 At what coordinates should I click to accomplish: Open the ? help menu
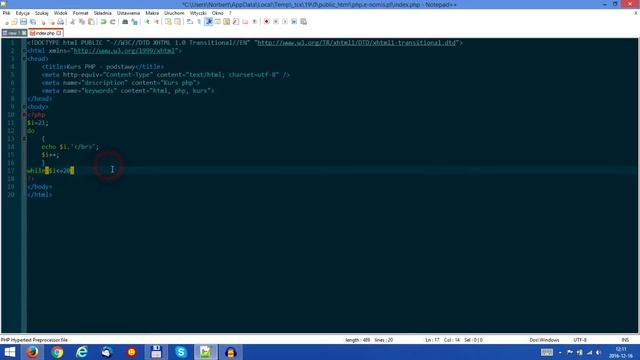230,13
